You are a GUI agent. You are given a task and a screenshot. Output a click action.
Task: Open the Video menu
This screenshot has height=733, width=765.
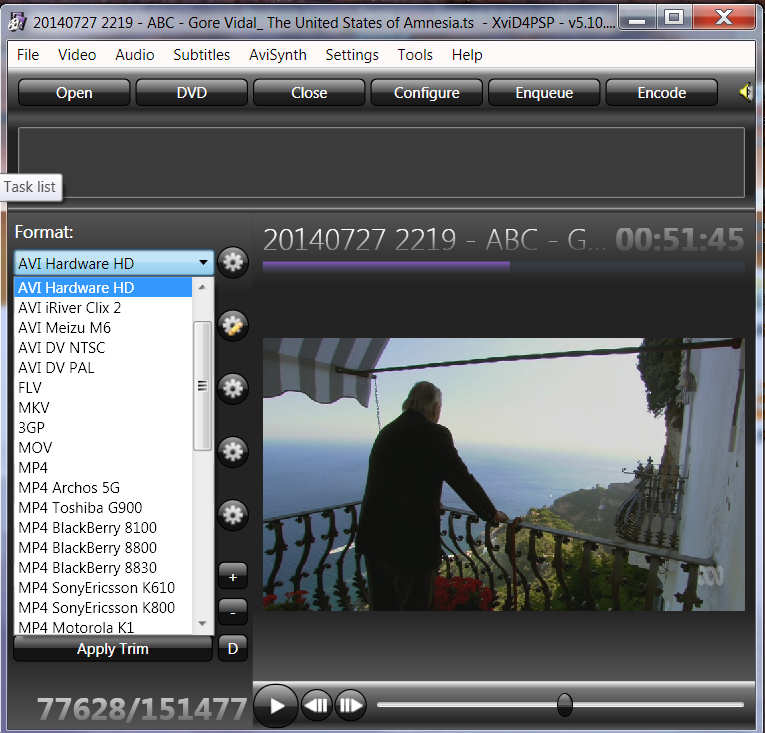click(x=77, y=55)
